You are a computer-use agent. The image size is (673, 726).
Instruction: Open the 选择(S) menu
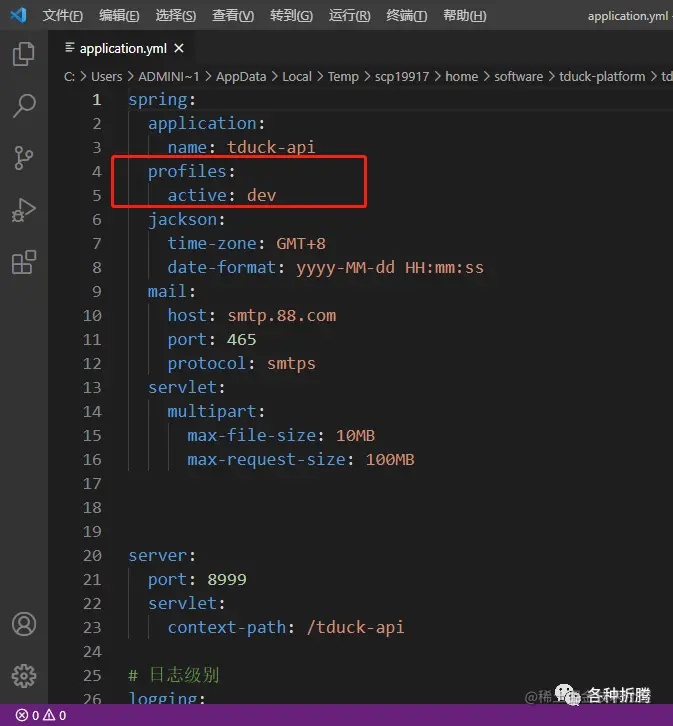tap(176, 16)
